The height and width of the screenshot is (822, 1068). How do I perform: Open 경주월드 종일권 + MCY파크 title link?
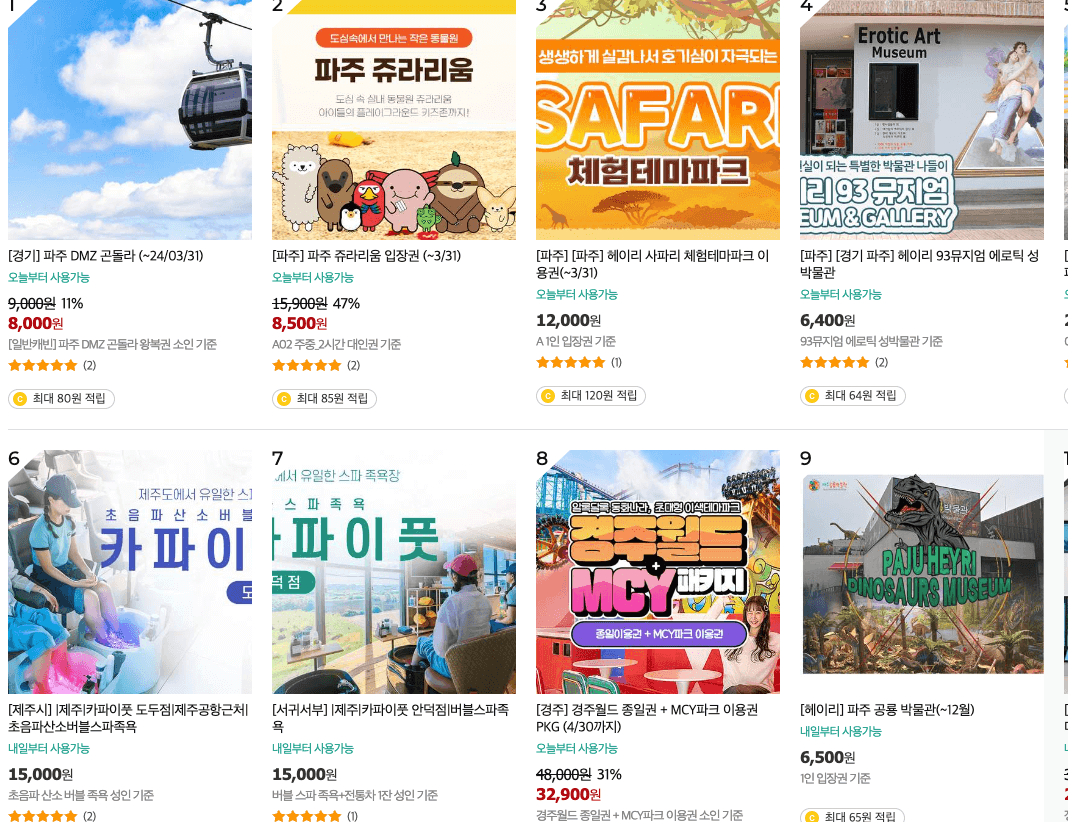pyautogui.click(x=647, y=718)
